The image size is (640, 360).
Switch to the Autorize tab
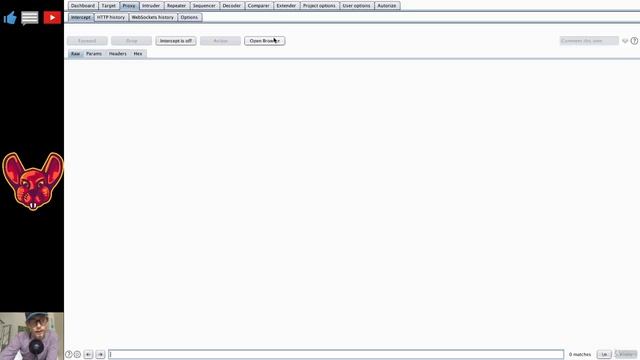click(x=387, y=6)
